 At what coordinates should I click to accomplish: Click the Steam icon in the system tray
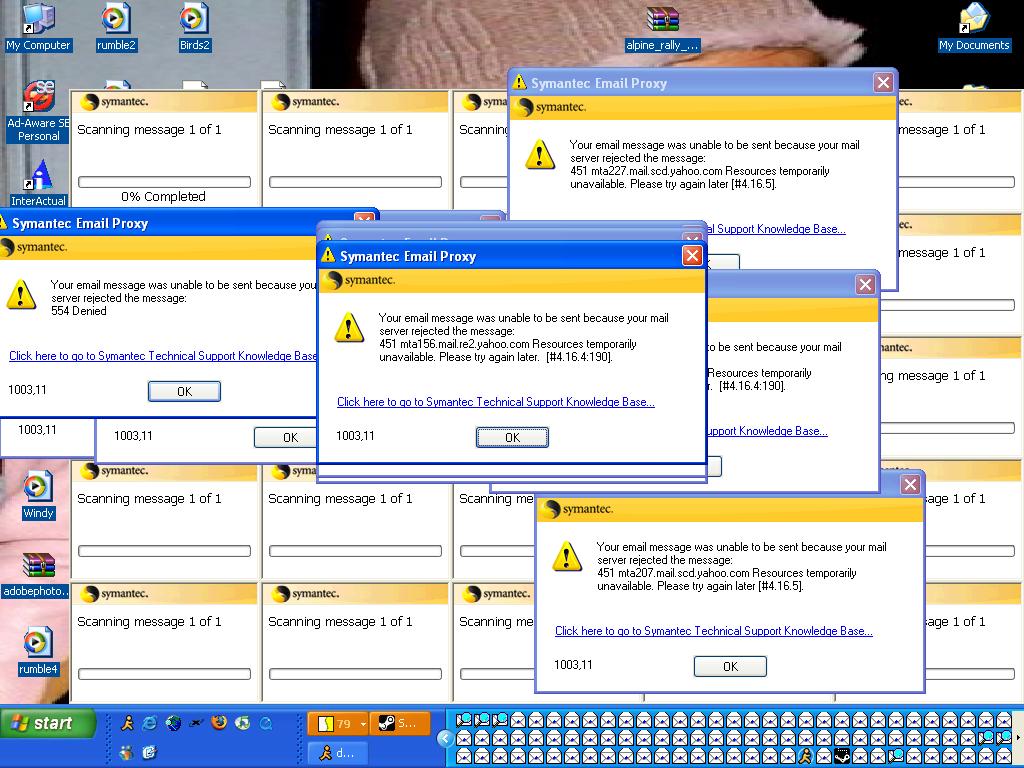(842, 756)
